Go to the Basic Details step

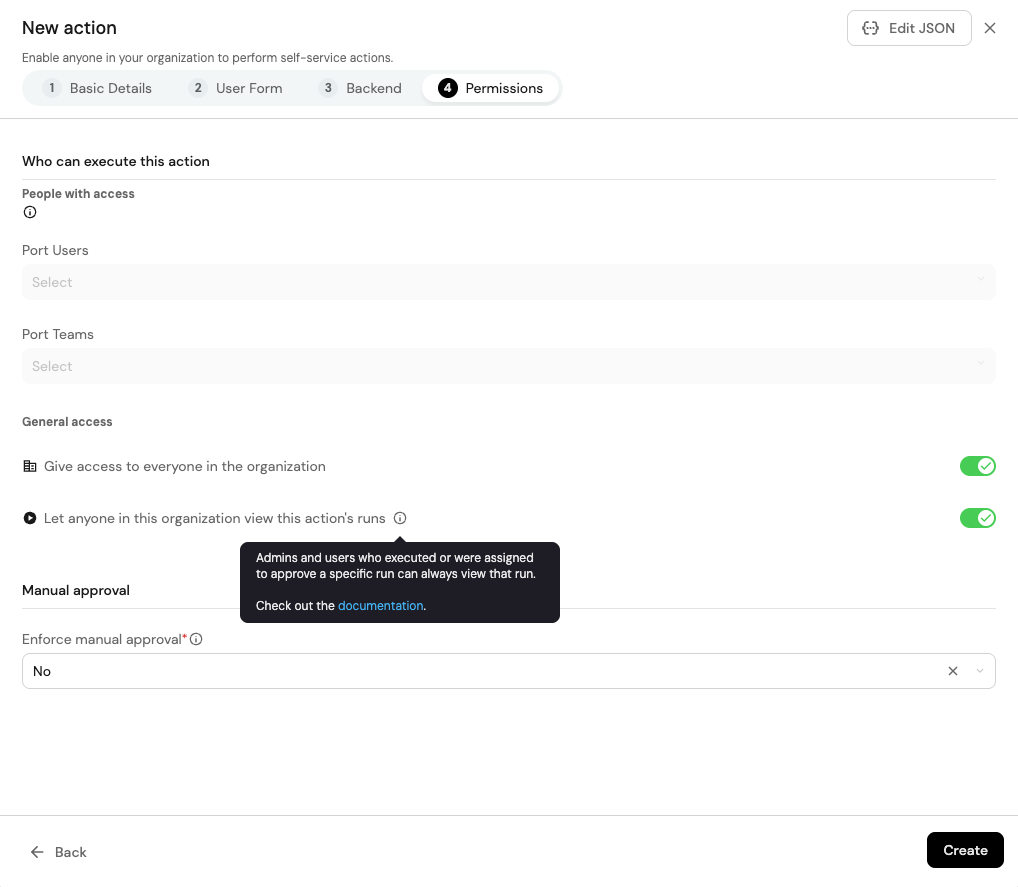98,88
